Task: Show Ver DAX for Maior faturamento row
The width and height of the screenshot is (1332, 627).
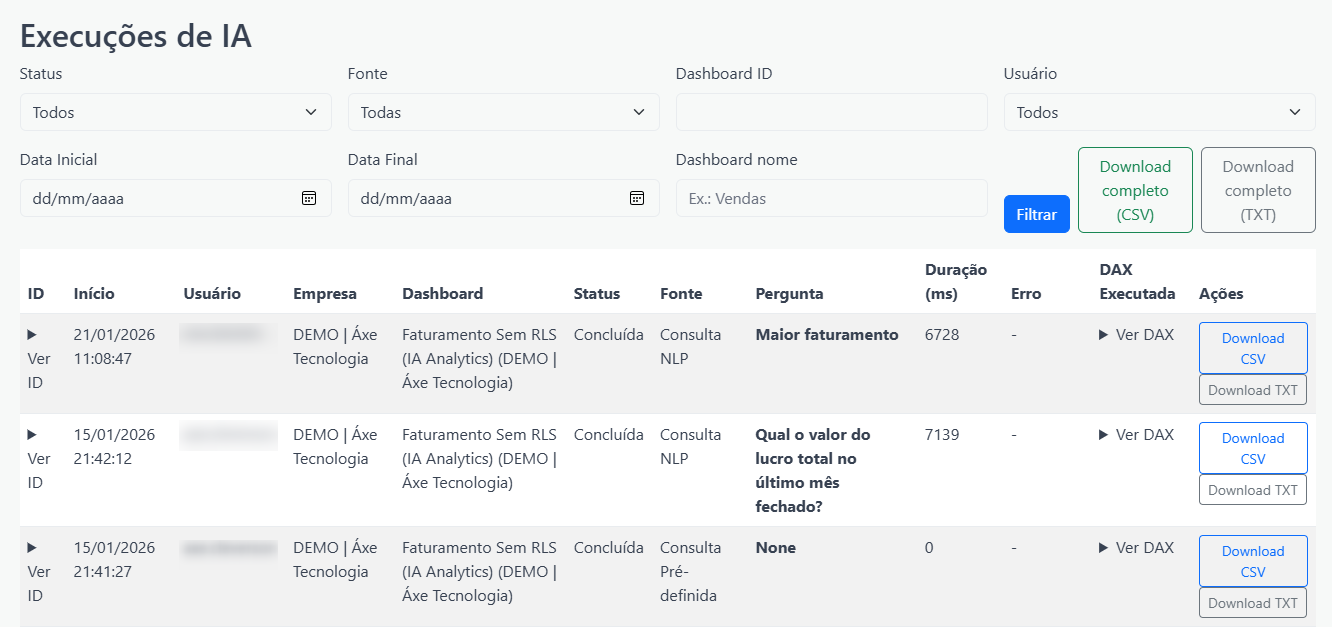Action: click(1136, 335)
